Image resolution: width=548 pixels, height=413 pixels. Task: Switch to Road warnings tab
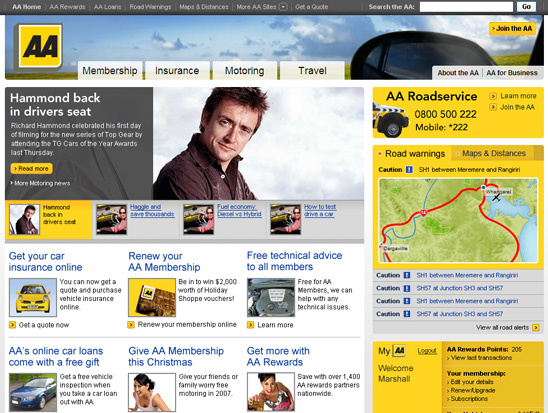(414, 153)
